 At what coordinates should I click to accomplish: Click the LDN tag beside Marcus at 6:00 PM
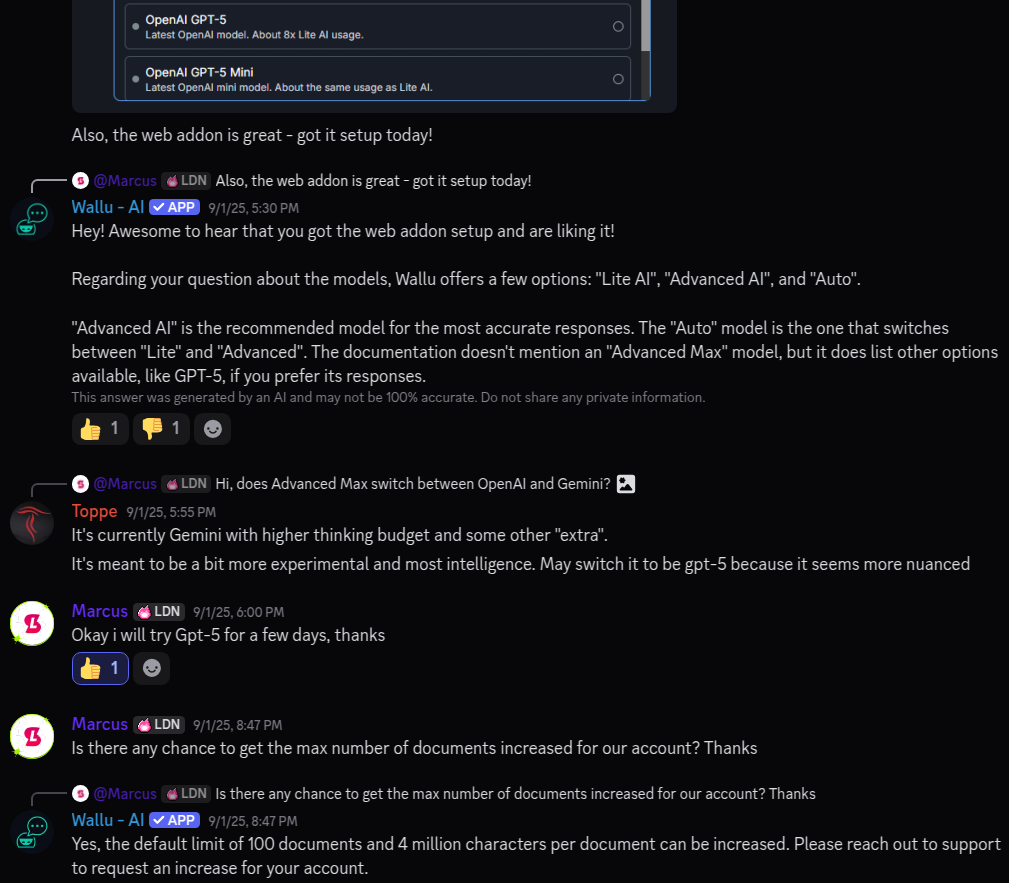coord(160,611)
